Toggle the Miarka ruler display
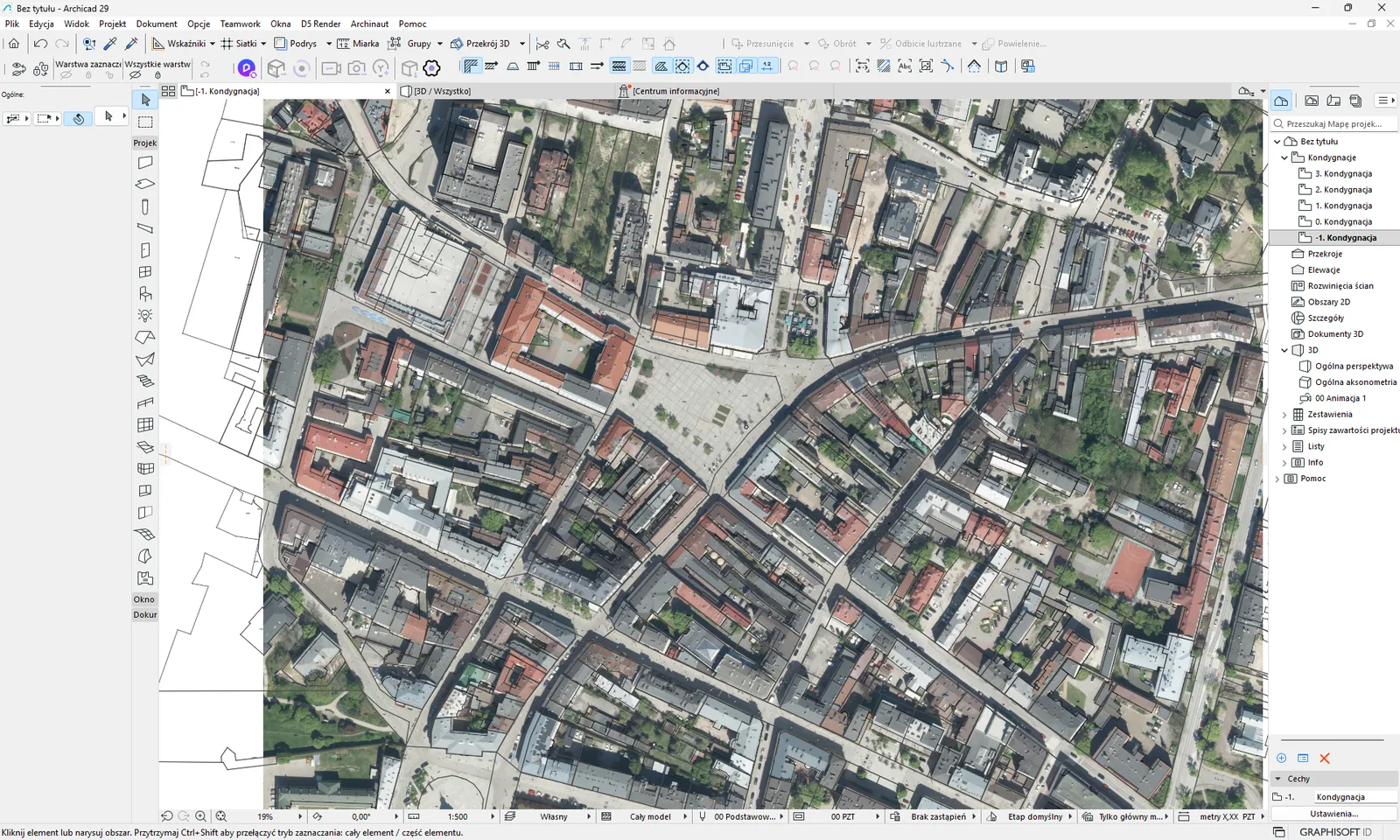The height and width of the screenshot is (840, 1400). (358, 43)
